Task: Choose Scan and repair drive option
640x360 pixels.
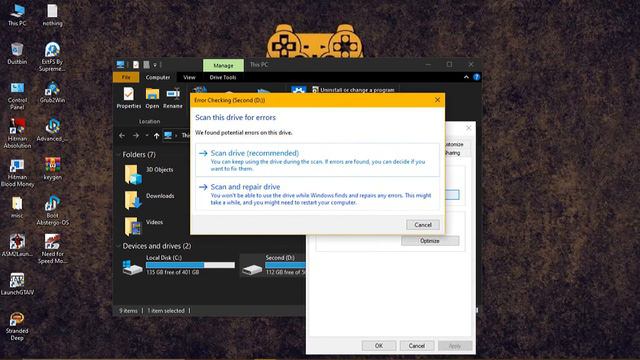Action: click(x=318, y=194)
